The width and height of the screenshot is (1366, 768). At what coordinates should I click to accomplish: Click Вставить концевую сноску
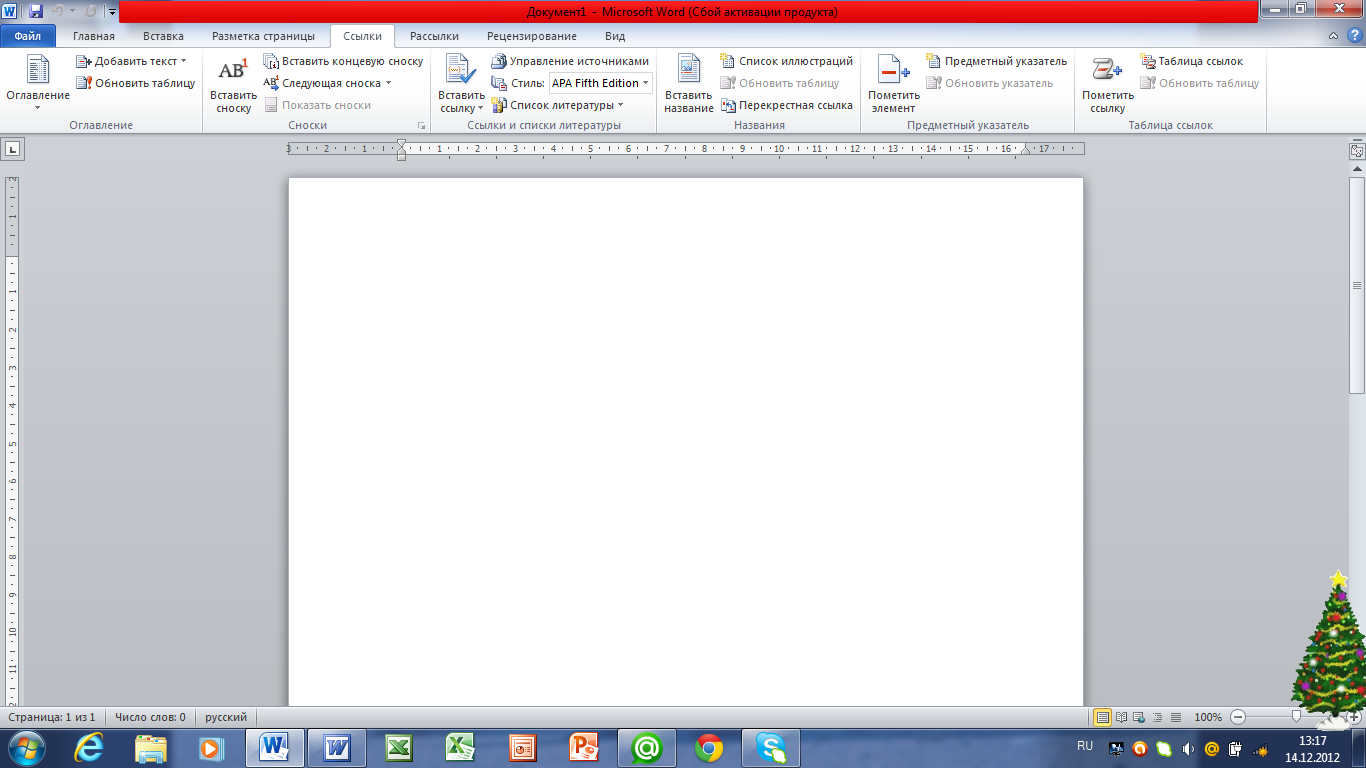[x=344, y=61]
